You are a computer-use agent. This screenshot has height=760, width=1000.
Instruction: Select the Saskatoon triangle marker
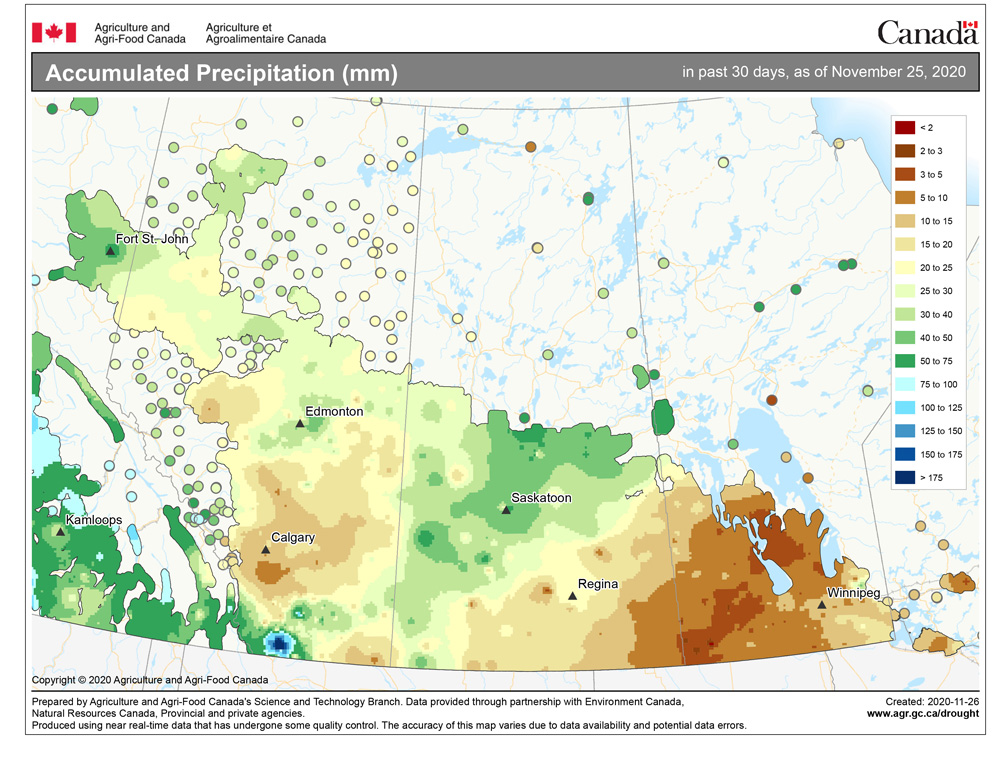pyautogui.click(x=506, y=510)
